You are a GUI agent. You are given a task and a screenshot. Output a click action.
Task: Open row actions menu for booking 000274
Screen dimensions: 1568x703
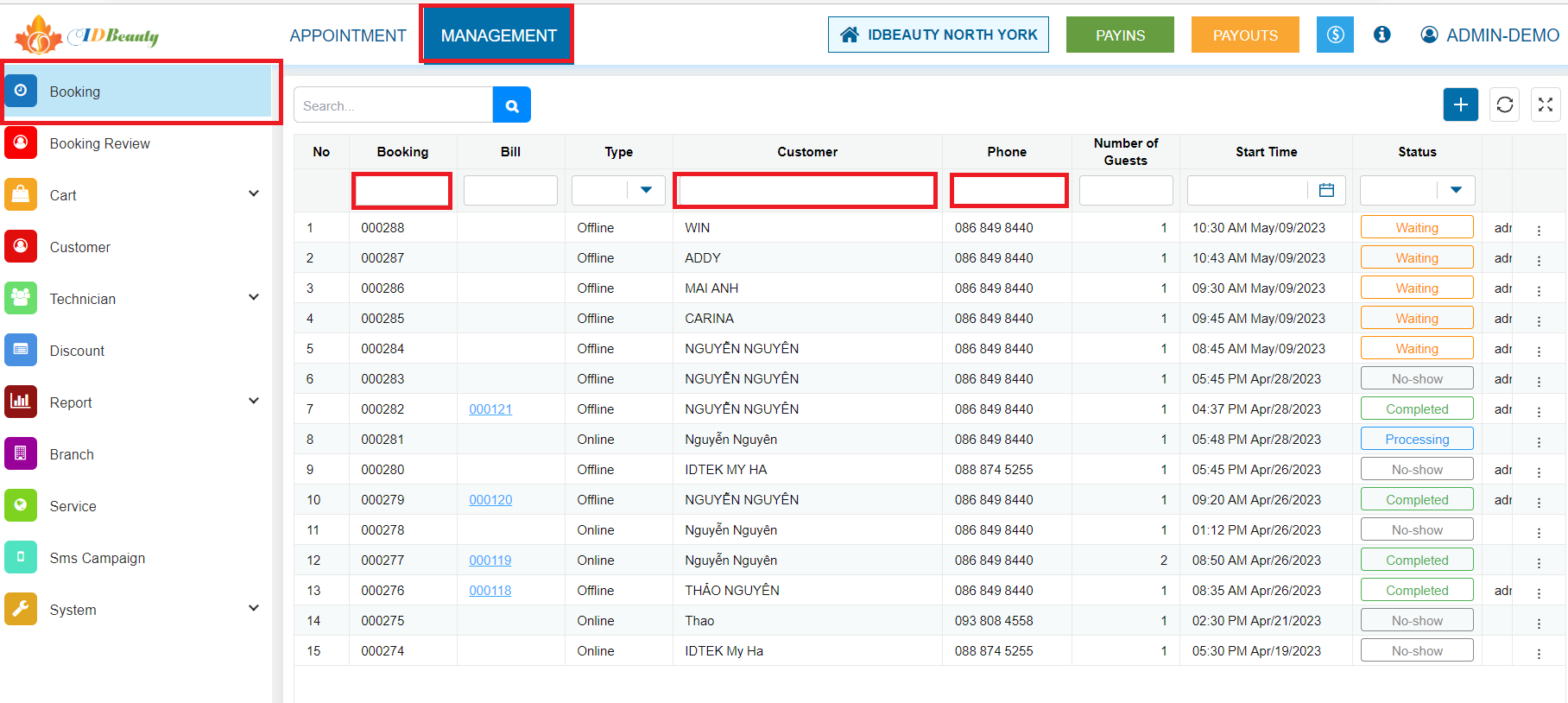(1539, 654)
